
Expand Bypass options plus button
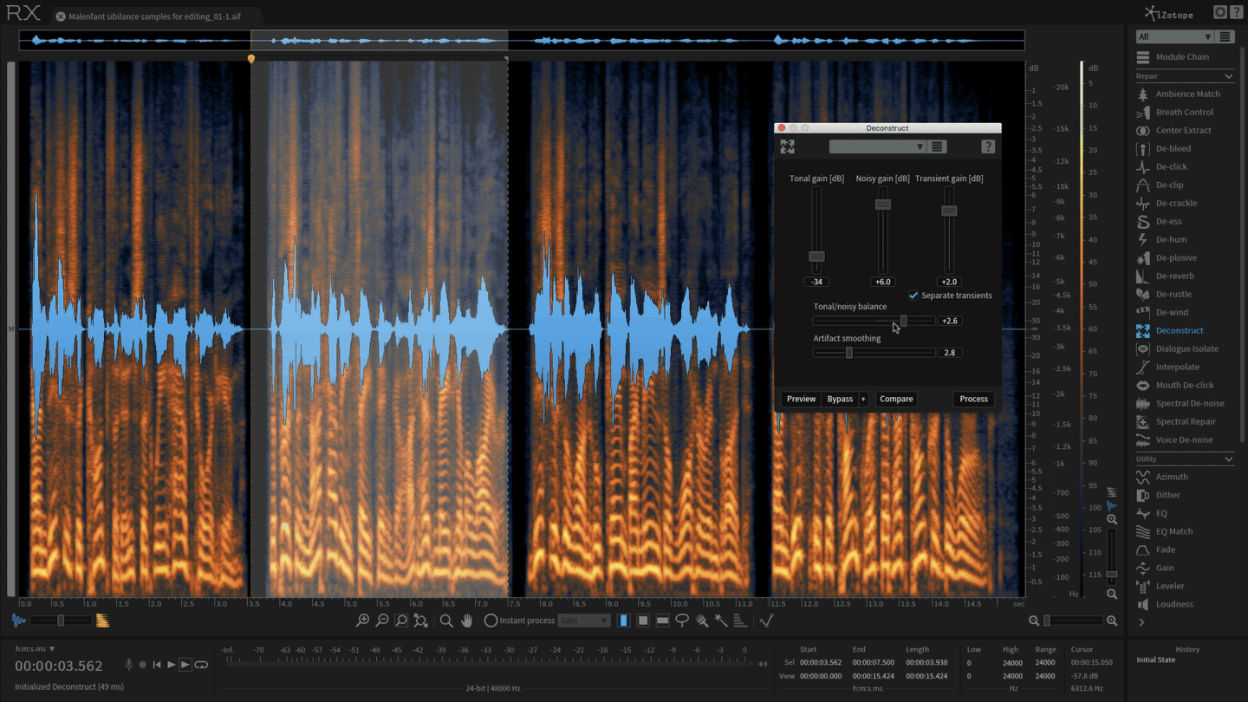(x=863, y=399)
